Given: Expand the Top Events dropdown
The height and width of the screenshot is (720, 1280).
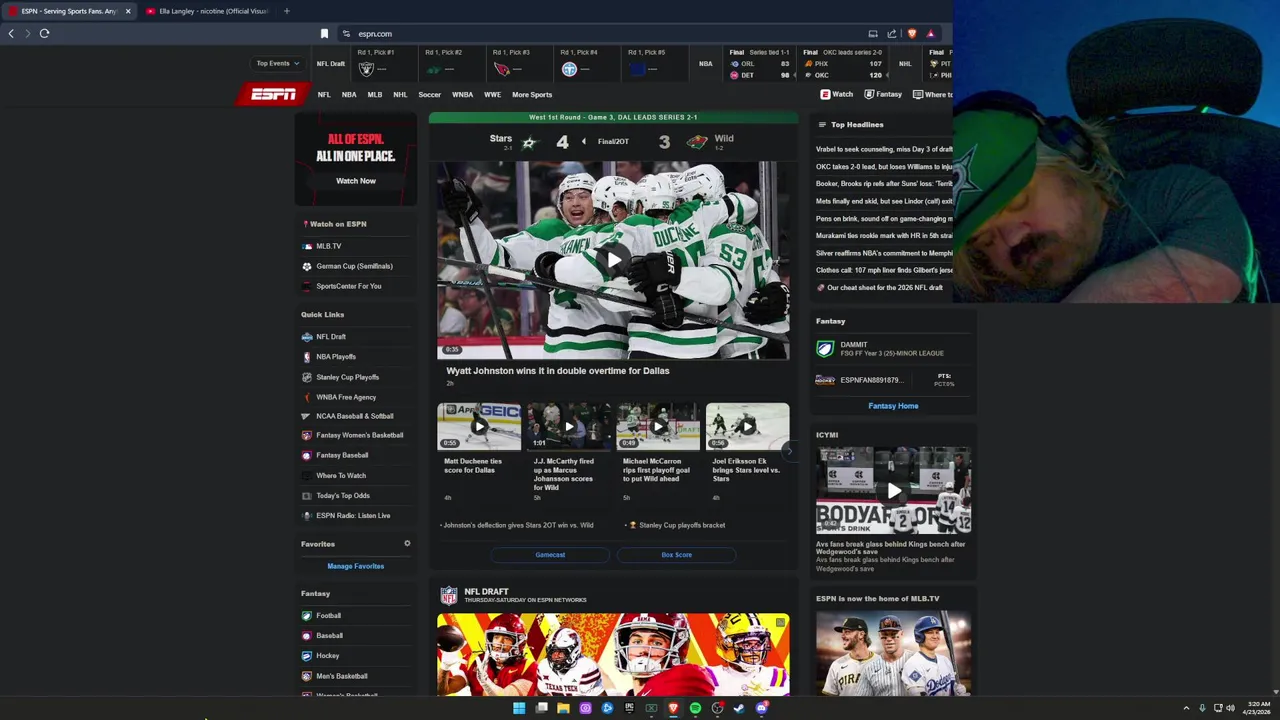Looking at the screenshot, I should [277, 63].
